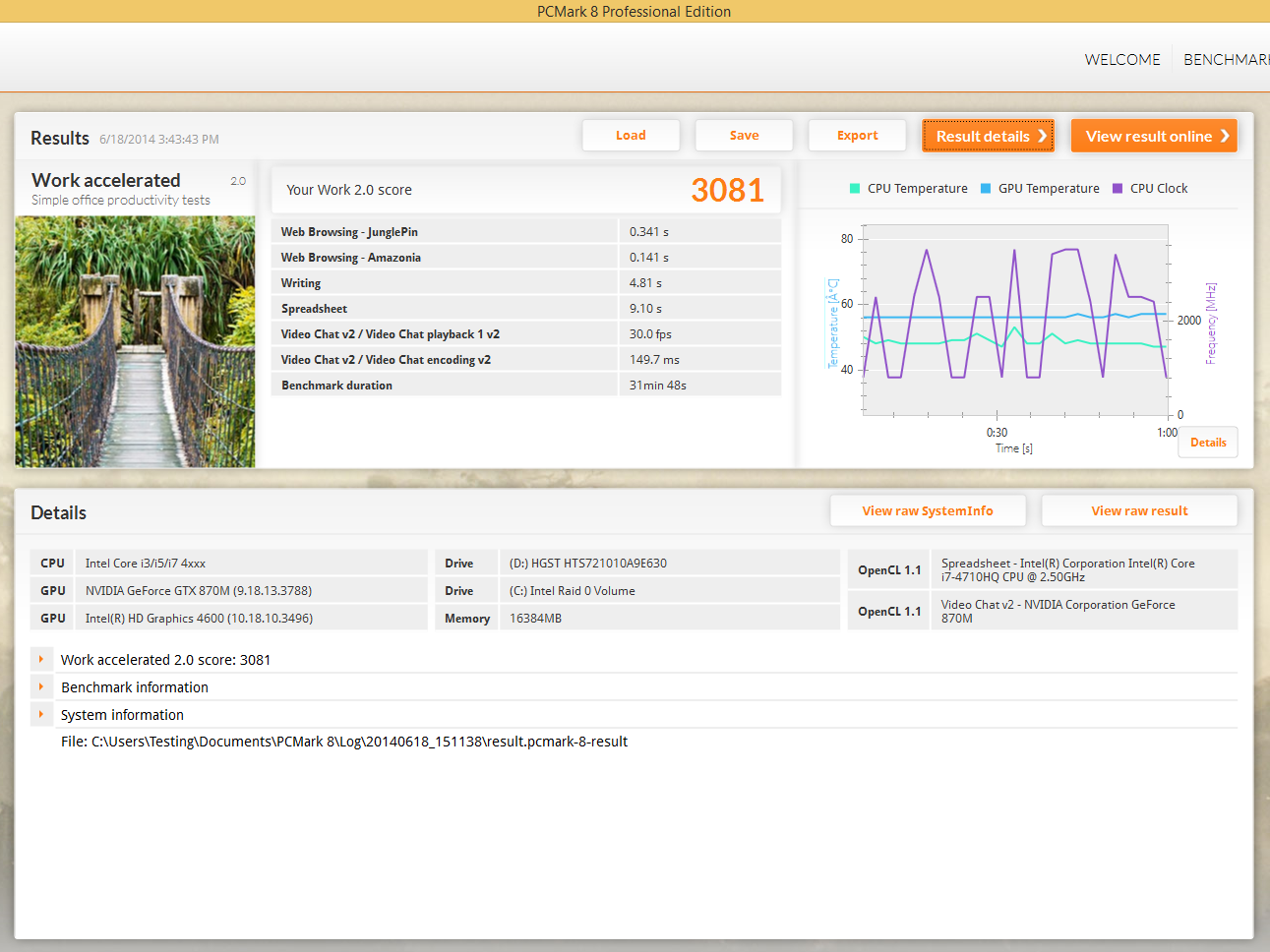Click the temperature and clock chart area
Image resolution: width=1270 pixels, height=952 pixels.
pos(1015,320)
